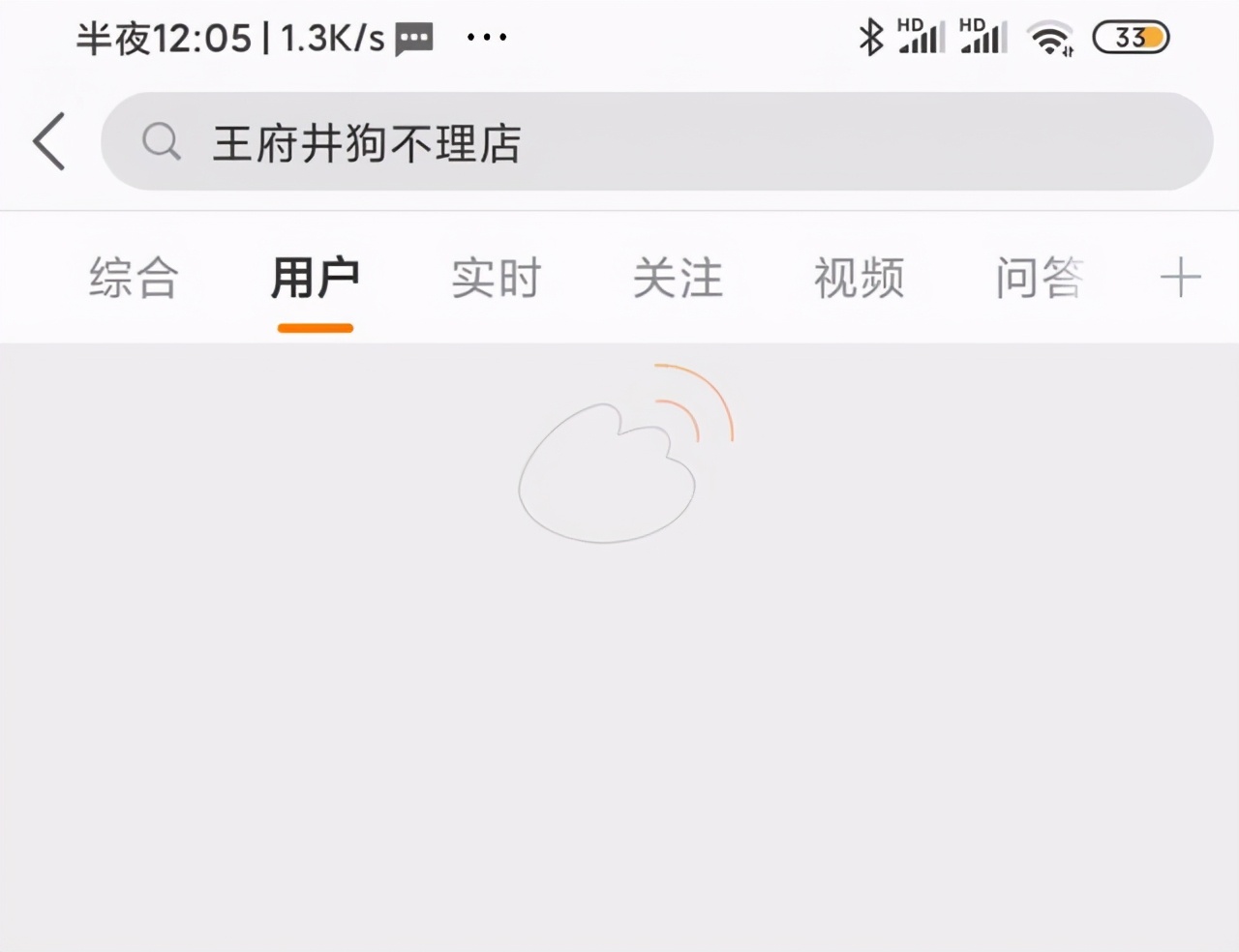This screenshot has width=1239, height=952.
Task: Tap the back arrow icon
Action: point(49,141)
